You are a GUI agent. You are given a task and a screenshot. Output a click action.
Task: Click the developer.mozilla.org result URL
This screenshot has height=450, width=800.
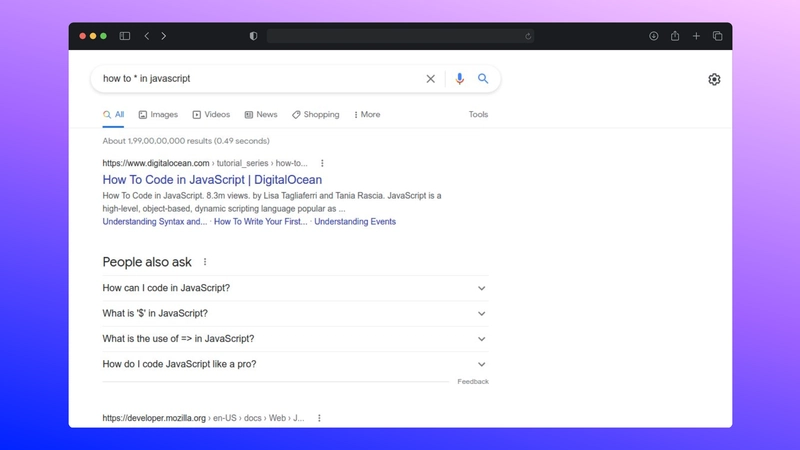point(204,418)
